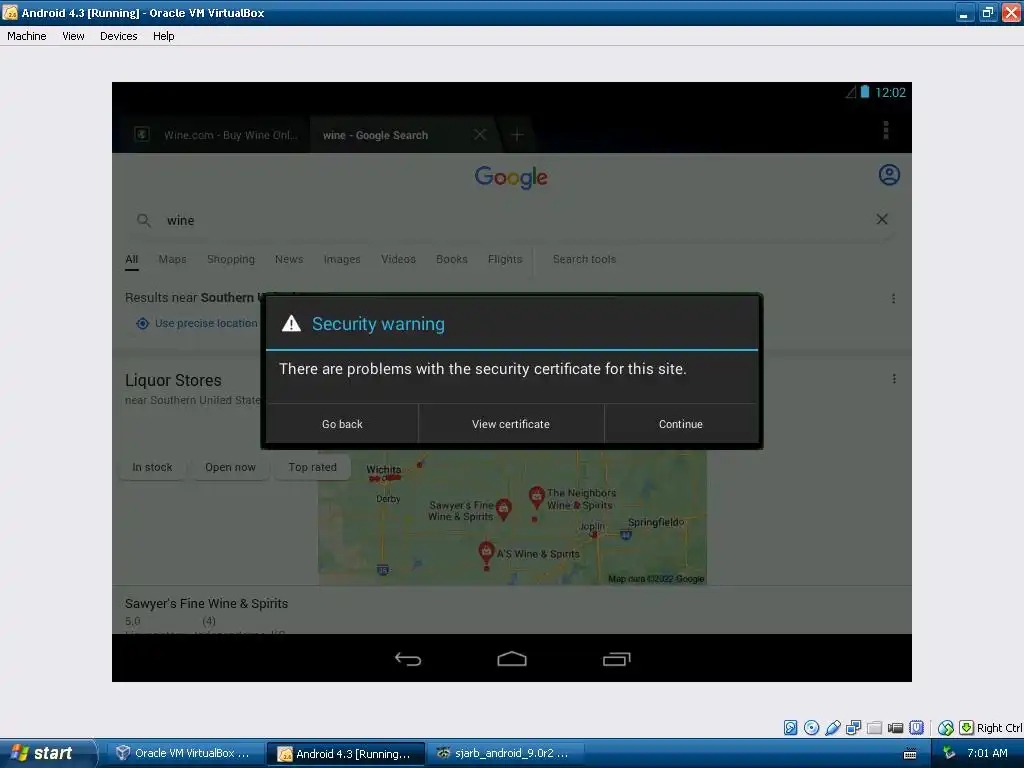Click View certificate in the dialog
1024x768 pixels.
[x=511, y=424]
